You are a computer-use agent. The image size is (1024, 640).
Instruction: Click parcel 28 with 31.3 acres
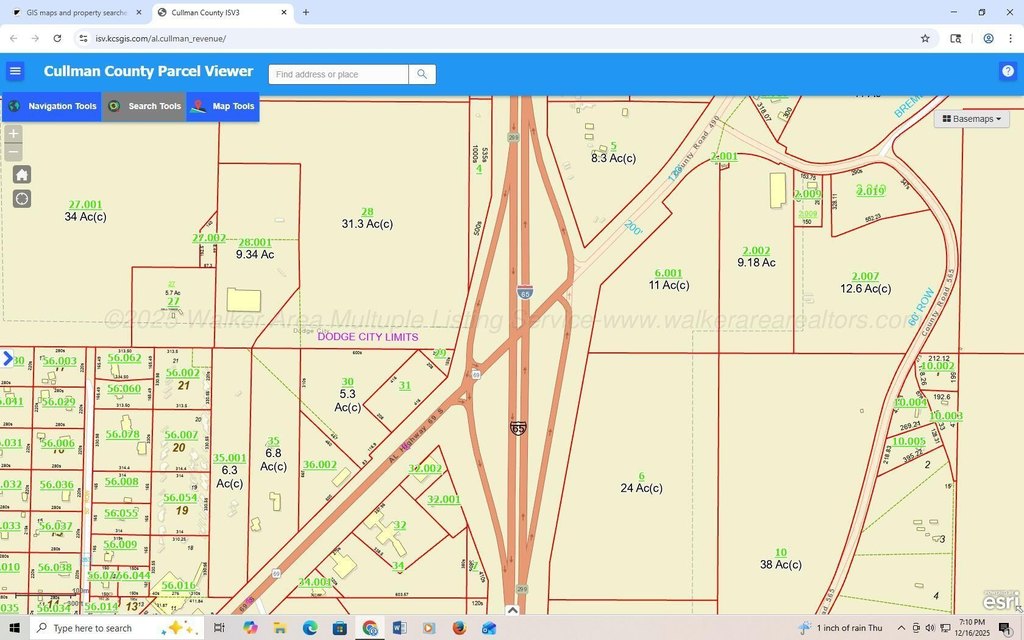(367, 218)
